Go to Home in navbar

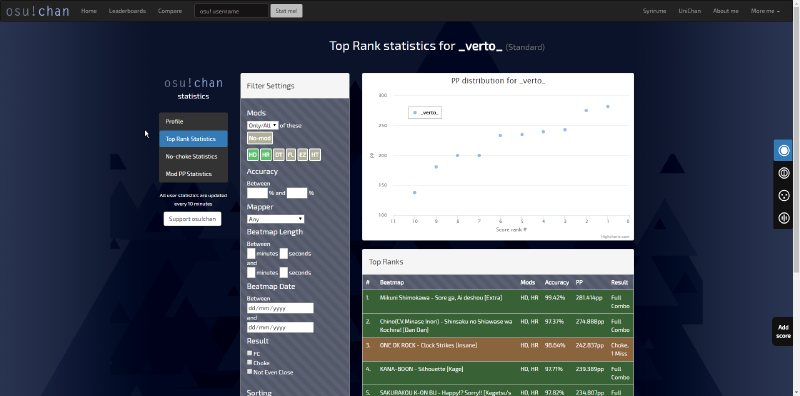coord(89,11)
